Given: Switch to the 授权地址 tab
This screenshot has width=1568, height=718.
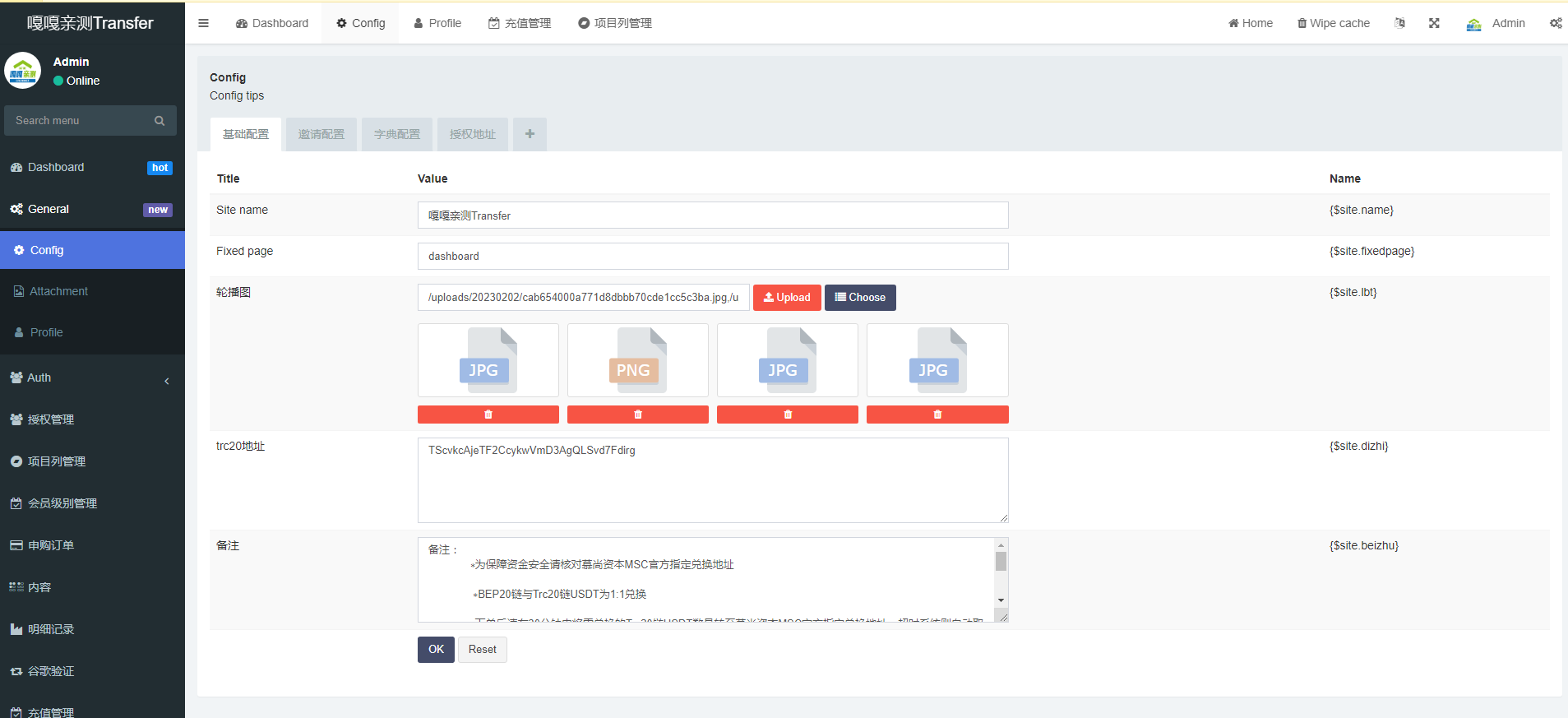Looking at the screenshot, I should pyautogui.click(x=472, y=134).
